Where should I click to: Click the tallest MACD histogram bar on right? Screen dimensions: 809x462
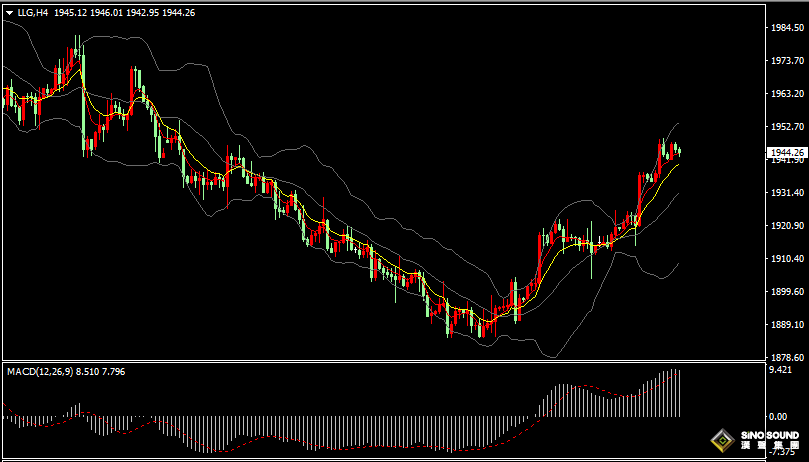[x=674, y=393]
